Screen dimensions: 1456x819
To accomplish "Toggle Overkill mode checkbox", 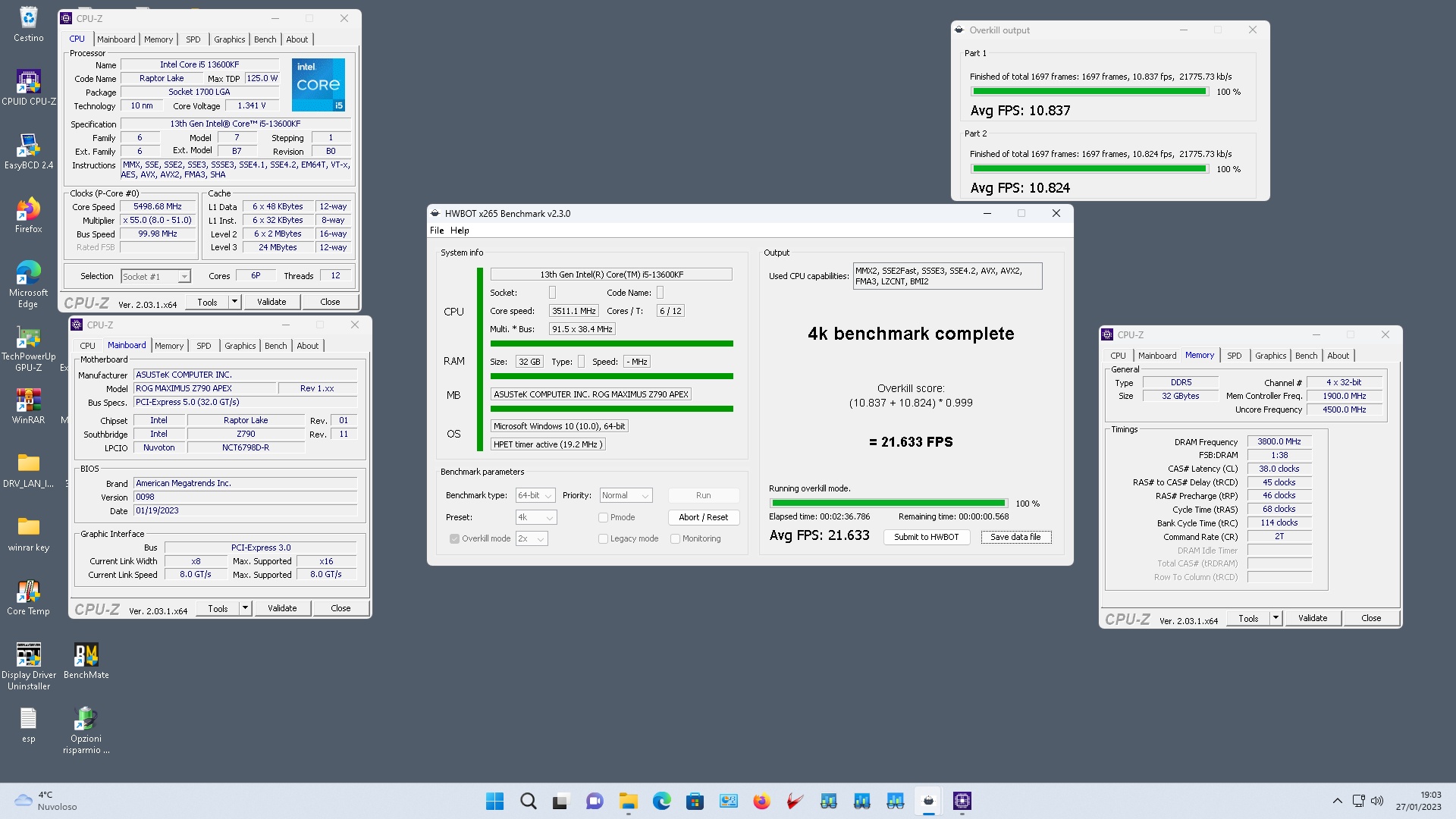I will pyautogui.click(x=454, y=538).
